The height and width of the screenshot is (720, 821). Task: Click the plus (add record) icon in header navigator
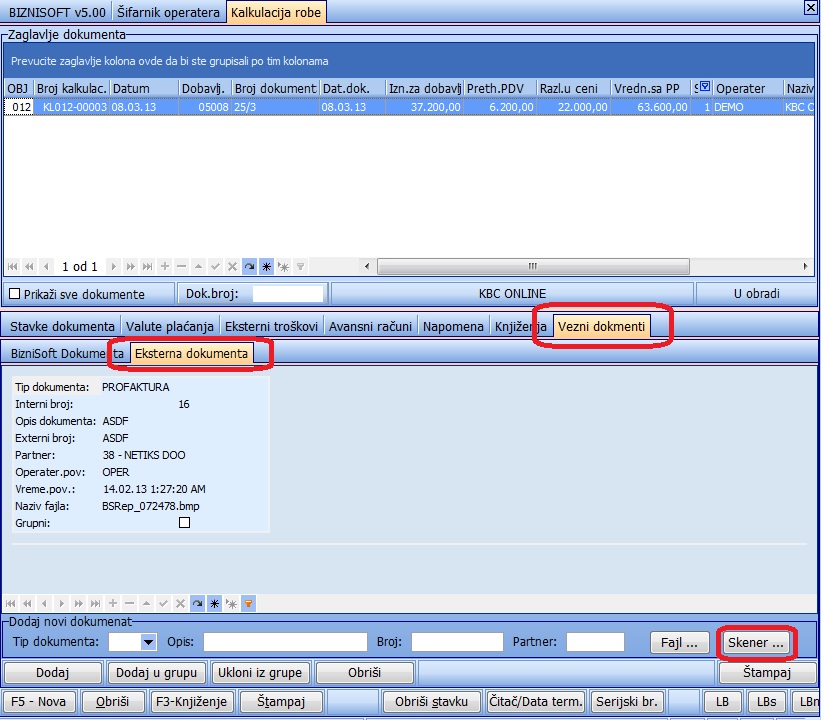pyautogui.click(x=165, y=267)
